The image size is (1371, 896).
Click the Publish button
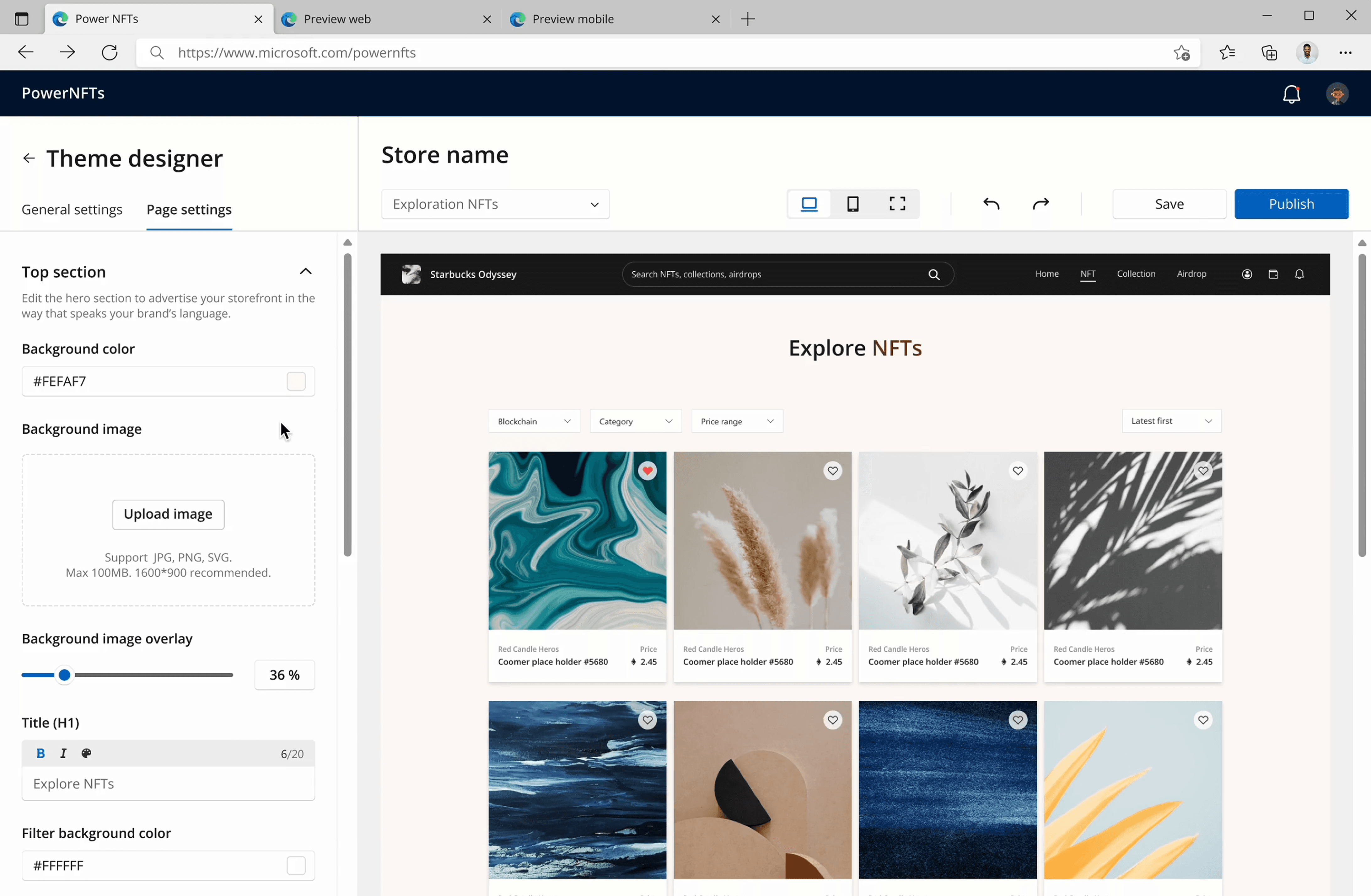coord(1291,205)
